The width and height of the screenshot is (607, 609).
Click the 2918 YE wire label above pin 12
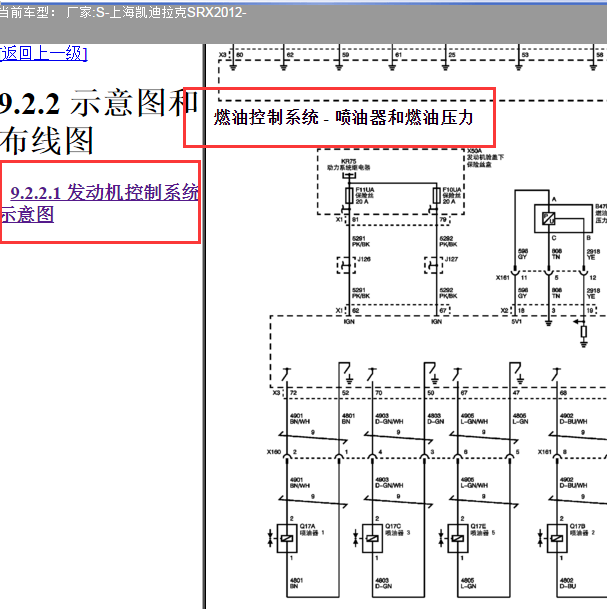coord(593,254)
